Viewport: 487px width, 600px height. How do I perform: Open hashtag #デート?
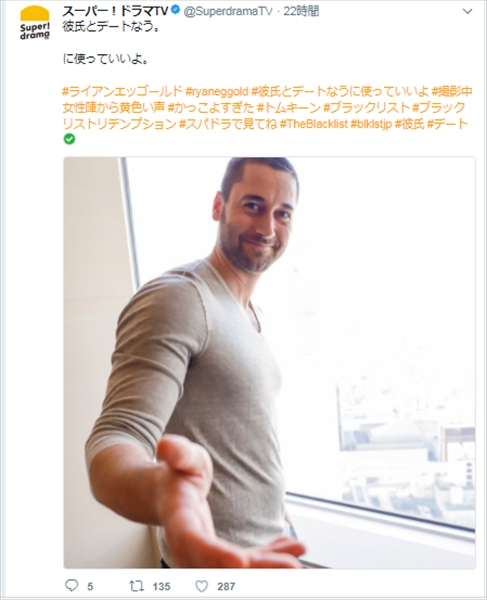coord(447,124)
